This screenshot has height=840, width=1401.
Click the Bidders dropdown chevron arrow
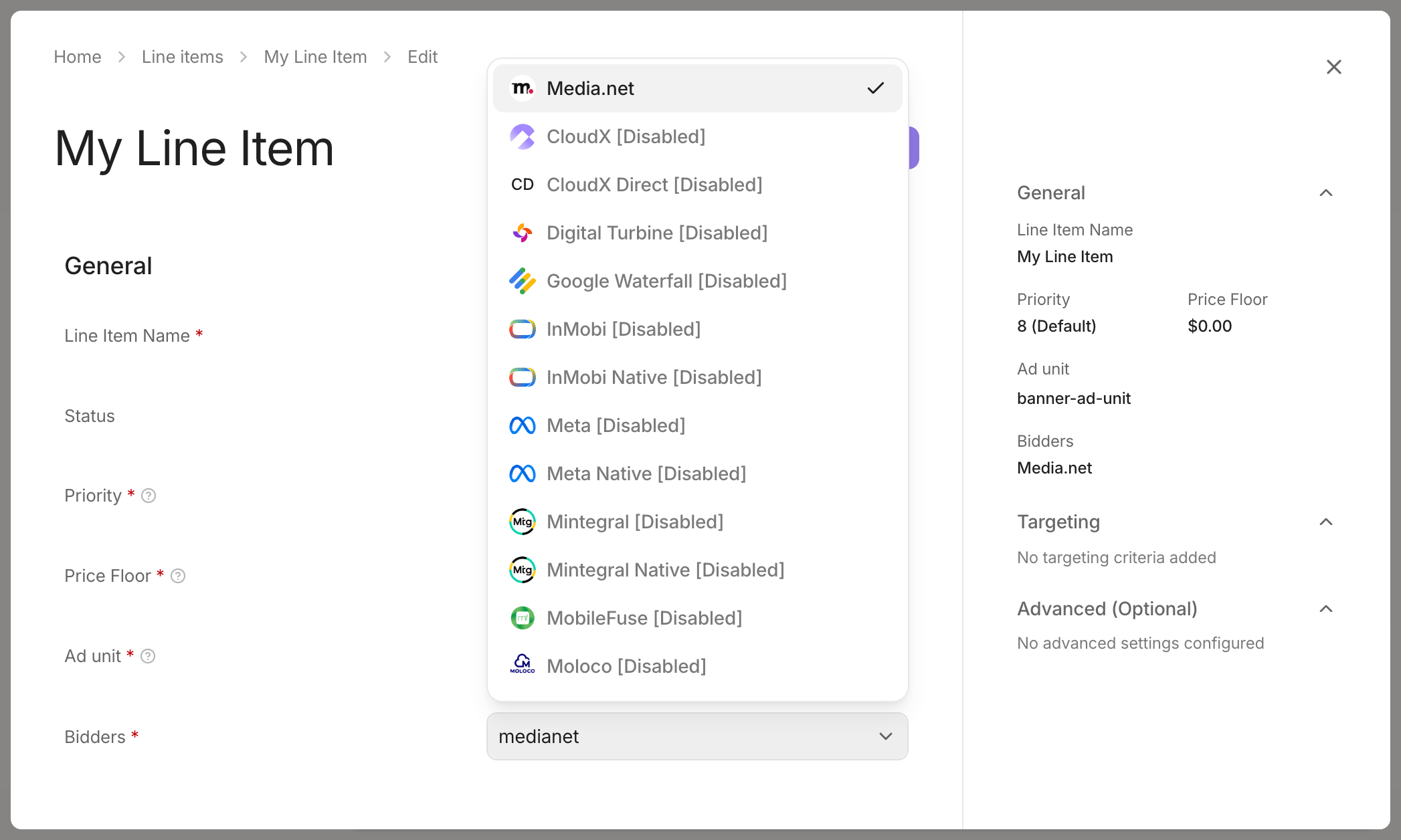886,736
